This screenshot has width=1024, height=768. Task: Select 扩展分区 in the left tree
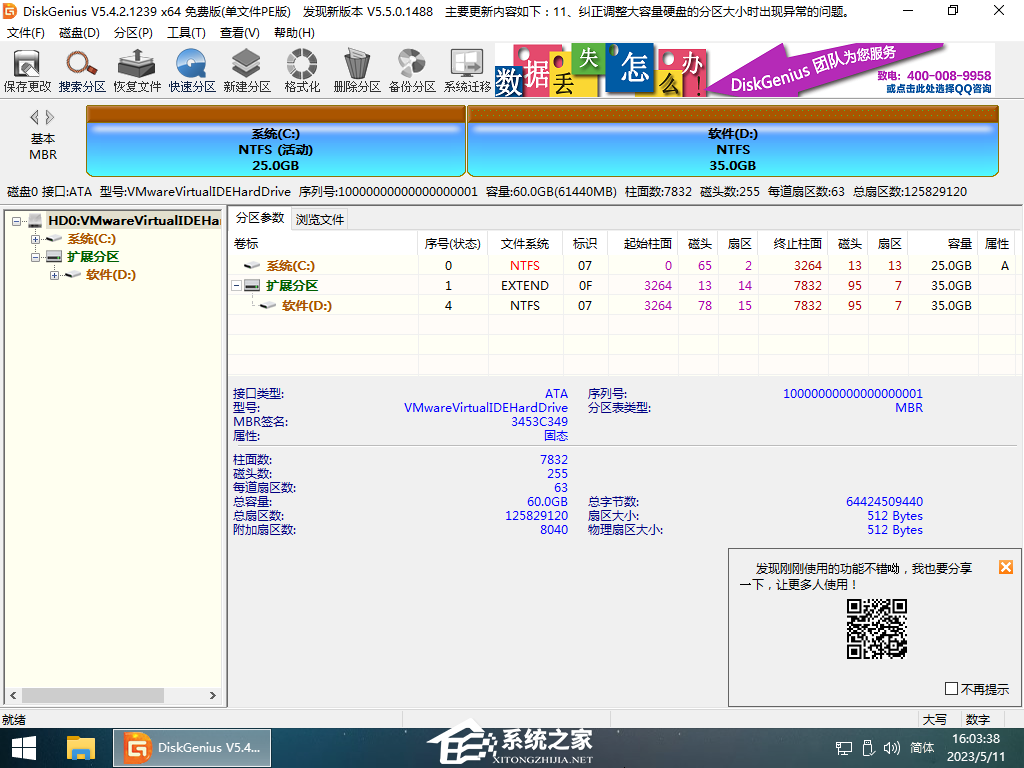pyautogui.click(x=93, y=257)
